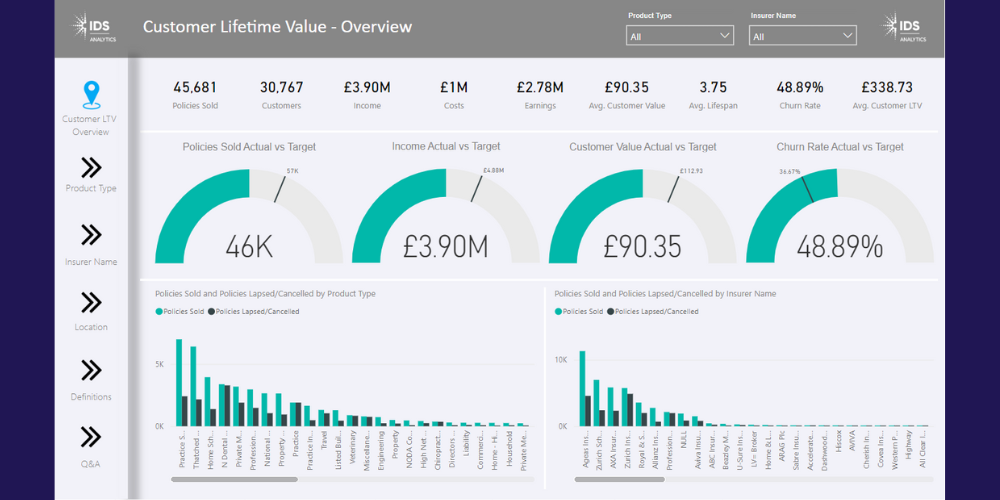The height and width of the screenshot is (500, 1000).
Task: Open Definitions page double-chevron icon
Action: (x=91, y=371)
